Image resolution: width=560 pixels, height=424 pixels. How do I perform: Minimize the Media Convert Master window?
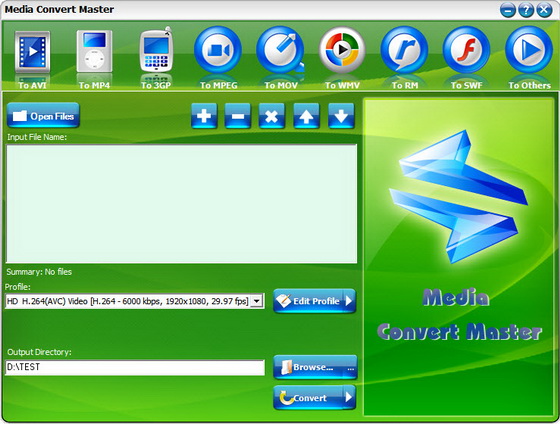tap(508, 10)
